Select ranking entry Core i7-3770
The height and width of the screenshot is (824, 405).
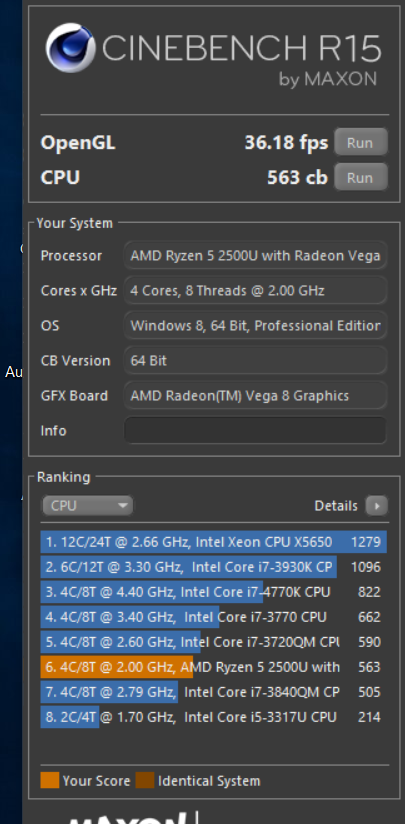(x=214, y=616)
